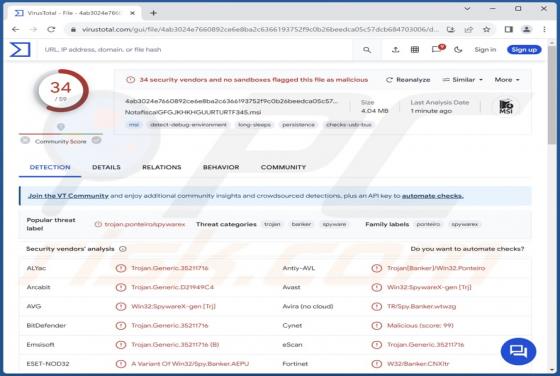This screenshot has width=560, height=376.
Task: Click the msi tag
Action: pyautogui.click(x=134, y=125)
